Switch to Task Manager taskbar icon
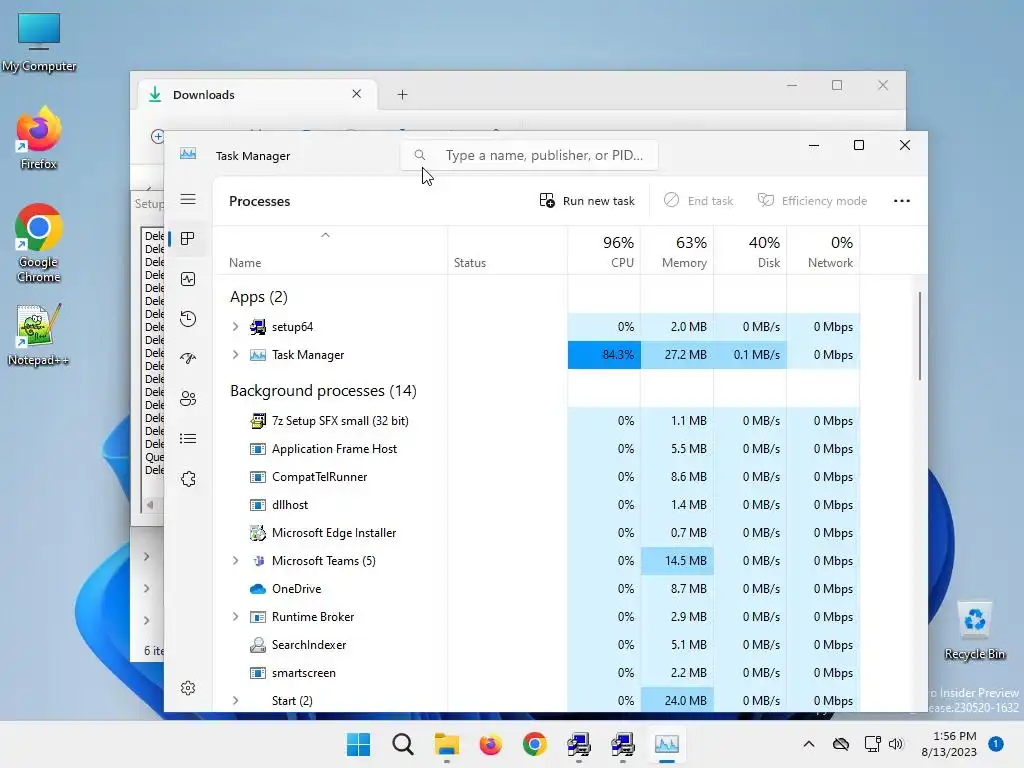1024x768 pixels. point(667,744)
